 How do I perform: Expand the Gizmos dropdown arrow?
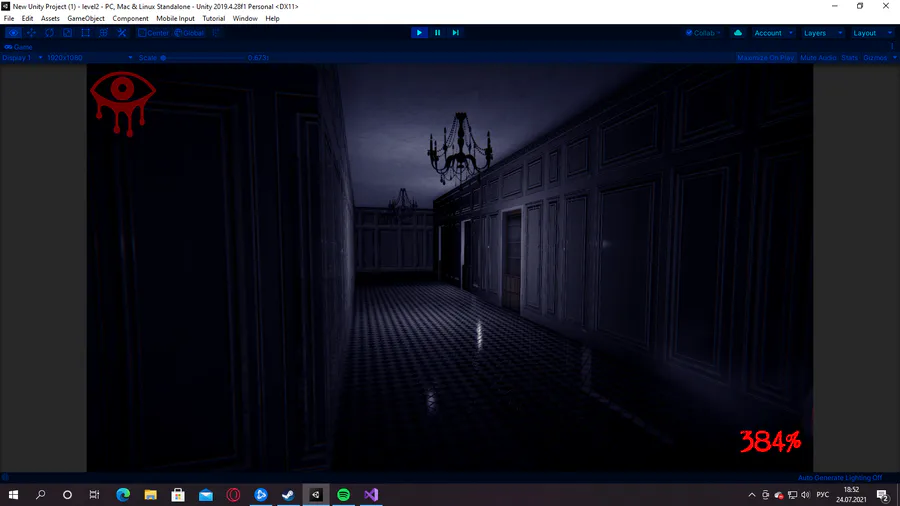894,57
